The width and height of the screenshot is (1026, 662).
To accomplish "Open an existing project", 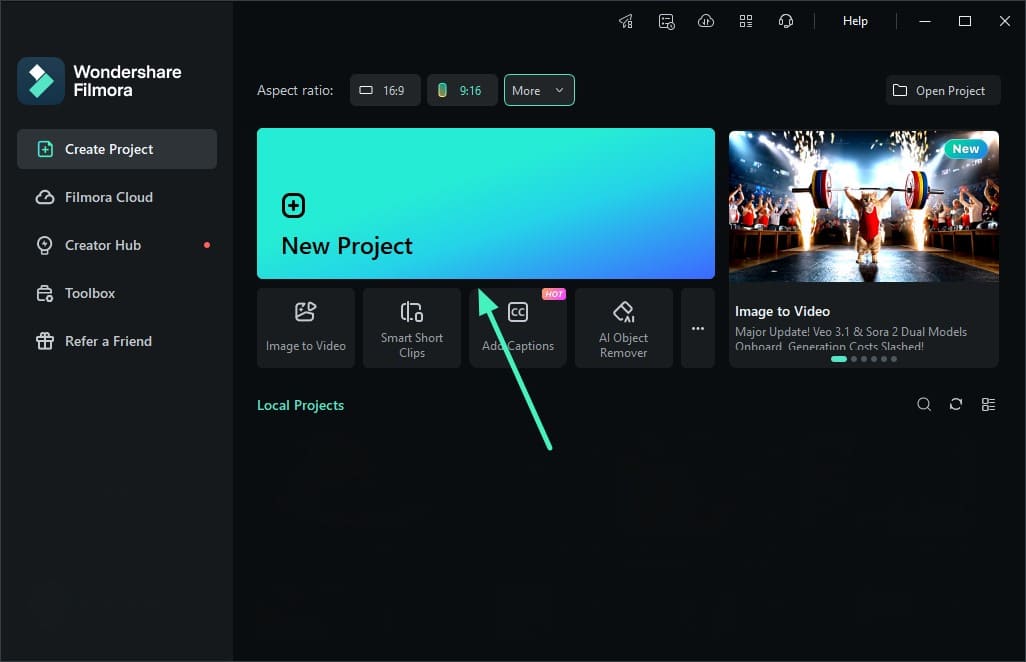I will 941,90.
